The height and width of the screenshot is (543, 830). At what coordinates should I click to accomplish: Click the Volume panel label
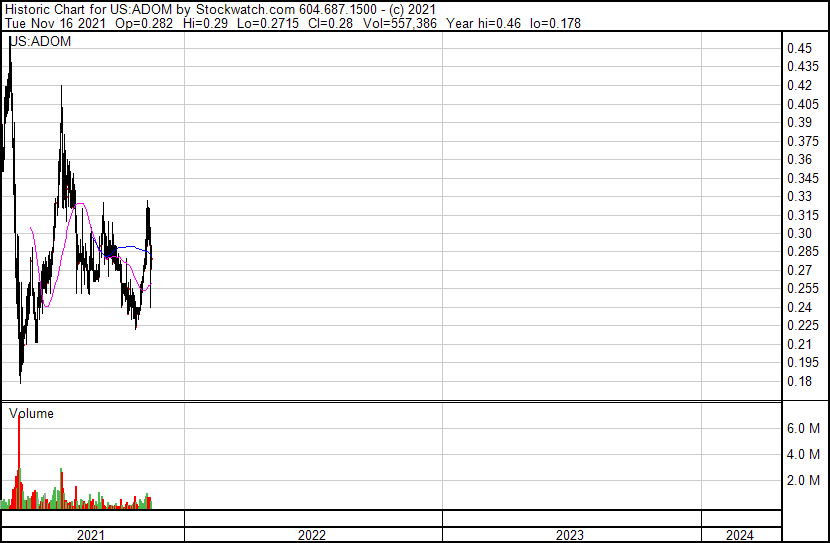(x=31, y=413)
